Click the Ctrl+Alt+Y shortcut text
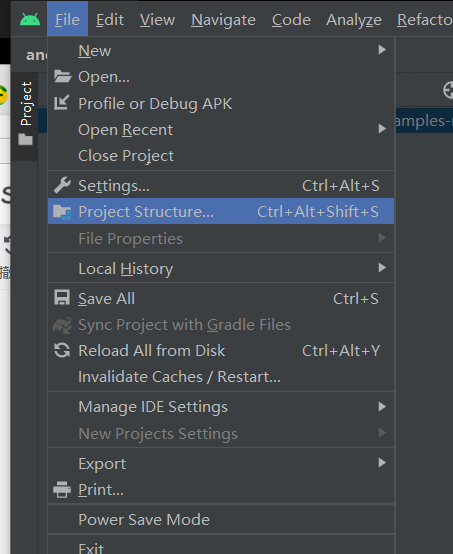This screenshot has height=554, width=453. pos(341,351)
